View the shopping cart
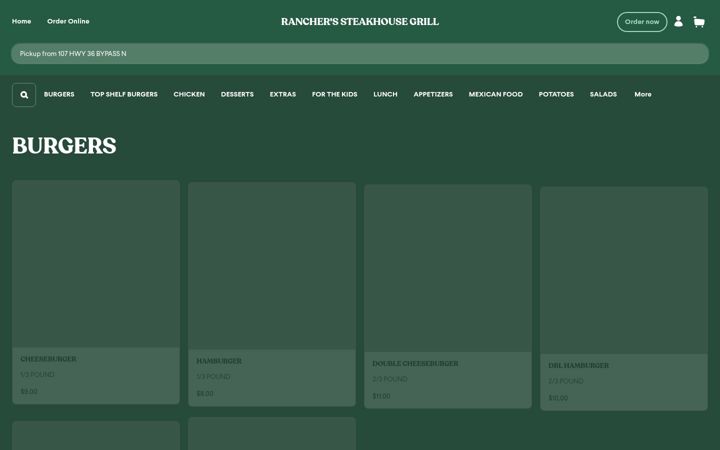720x450 pixels. [699, 22]
